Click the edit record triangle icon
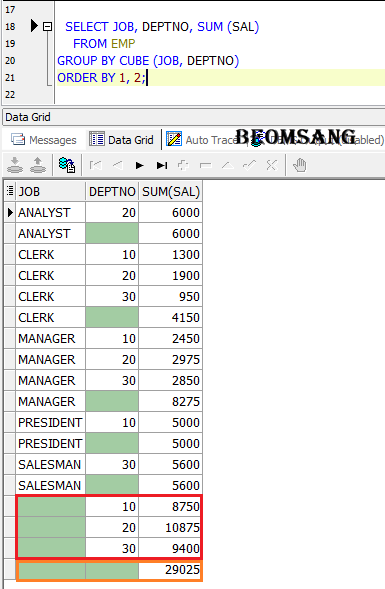 [228, 165]
